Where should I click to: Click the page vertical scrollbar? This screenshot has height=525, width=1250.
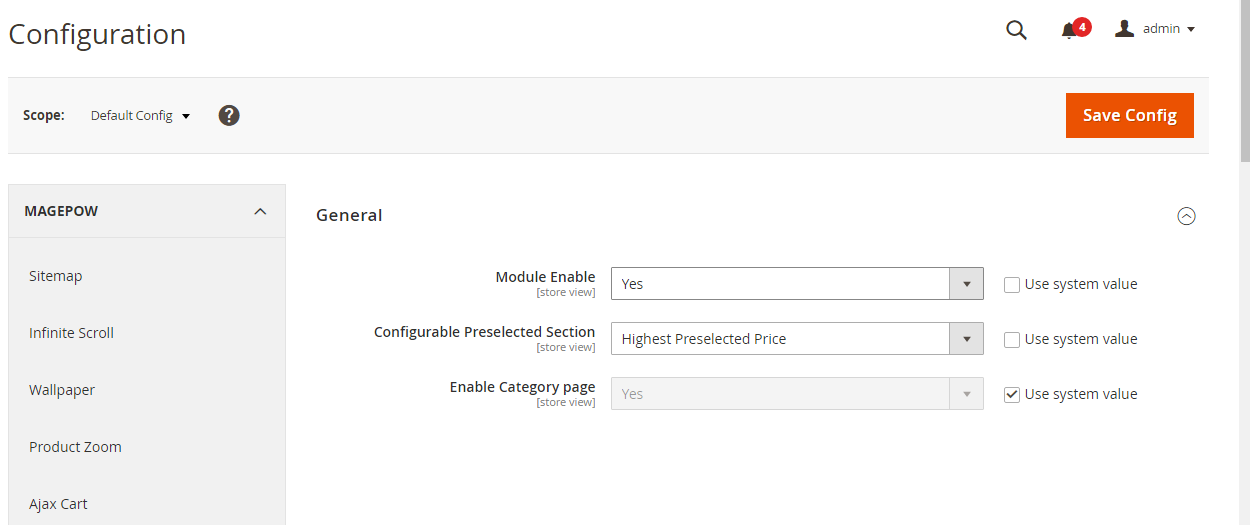(1244, 80)
